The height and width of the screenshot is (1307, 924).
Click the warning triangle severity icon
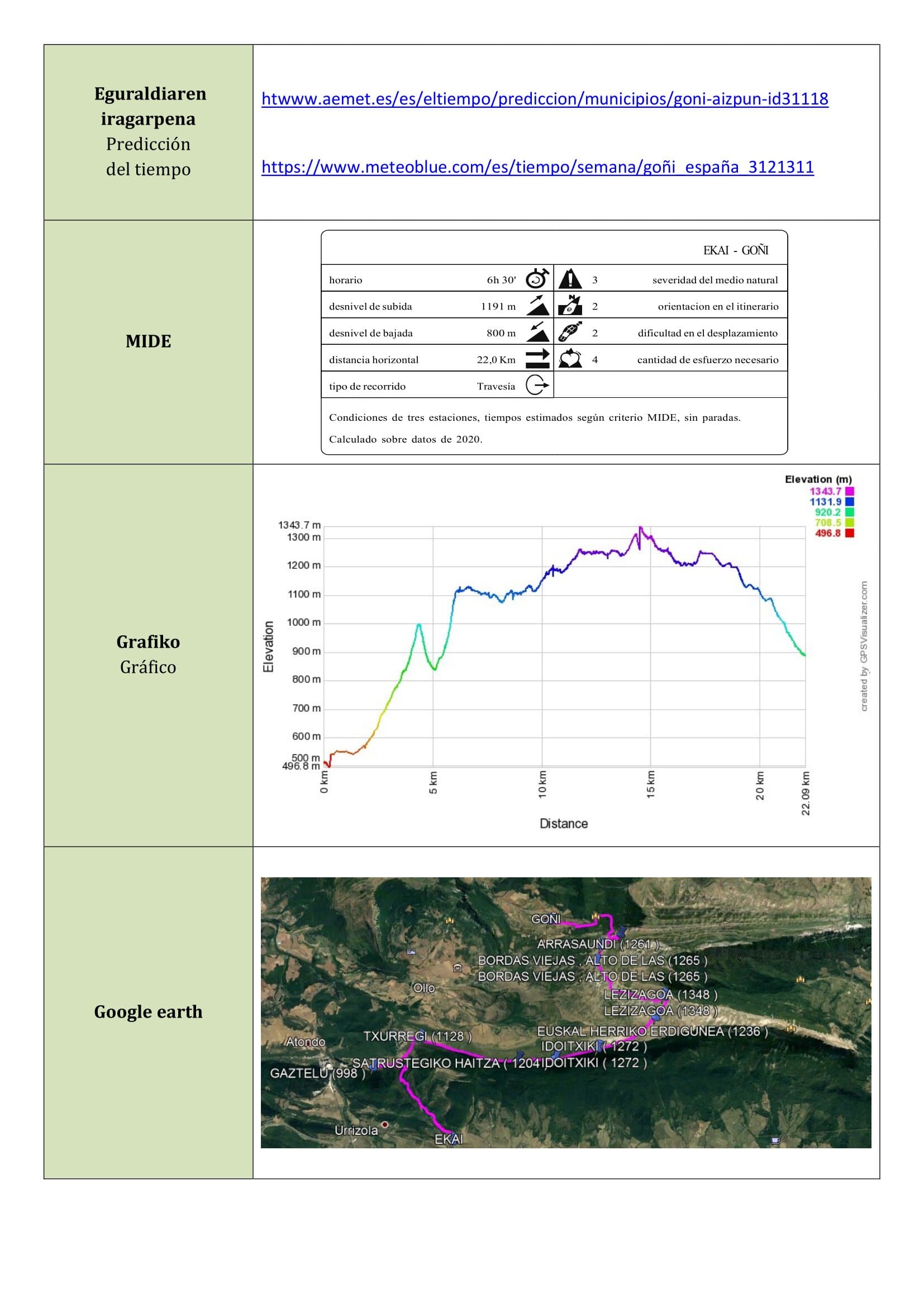click(x=569, y=279)
